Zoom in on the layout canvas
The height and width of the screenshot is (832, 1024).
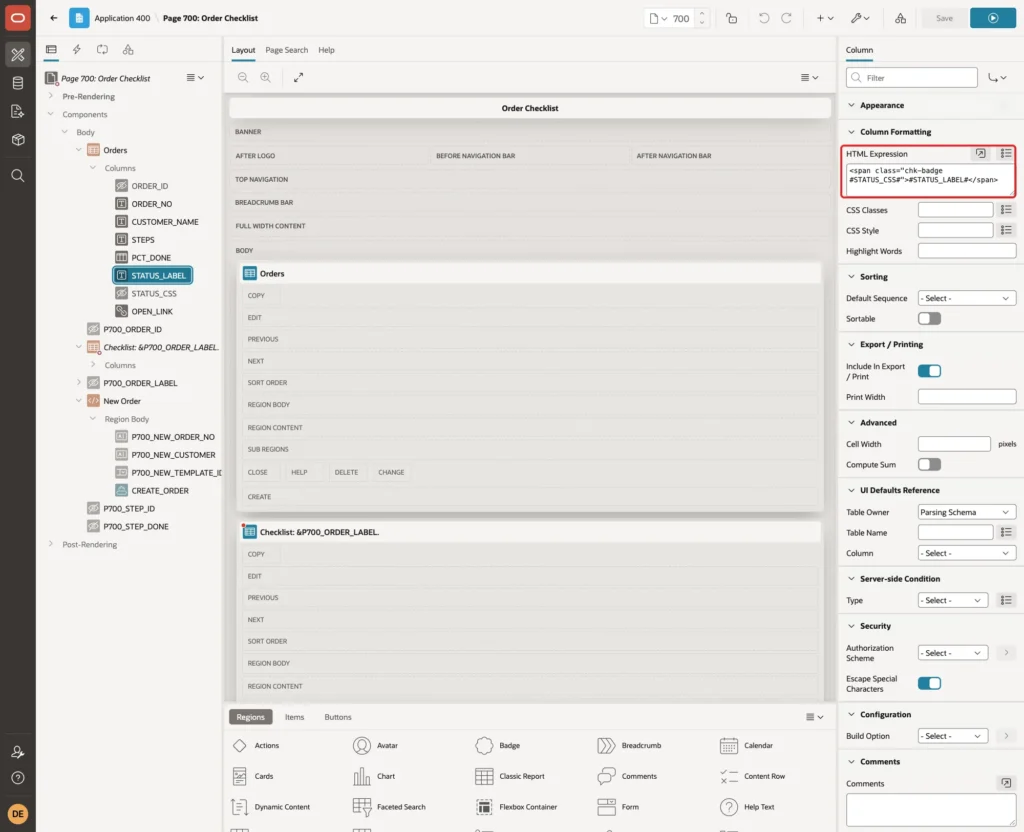click(x=266, y=77)
